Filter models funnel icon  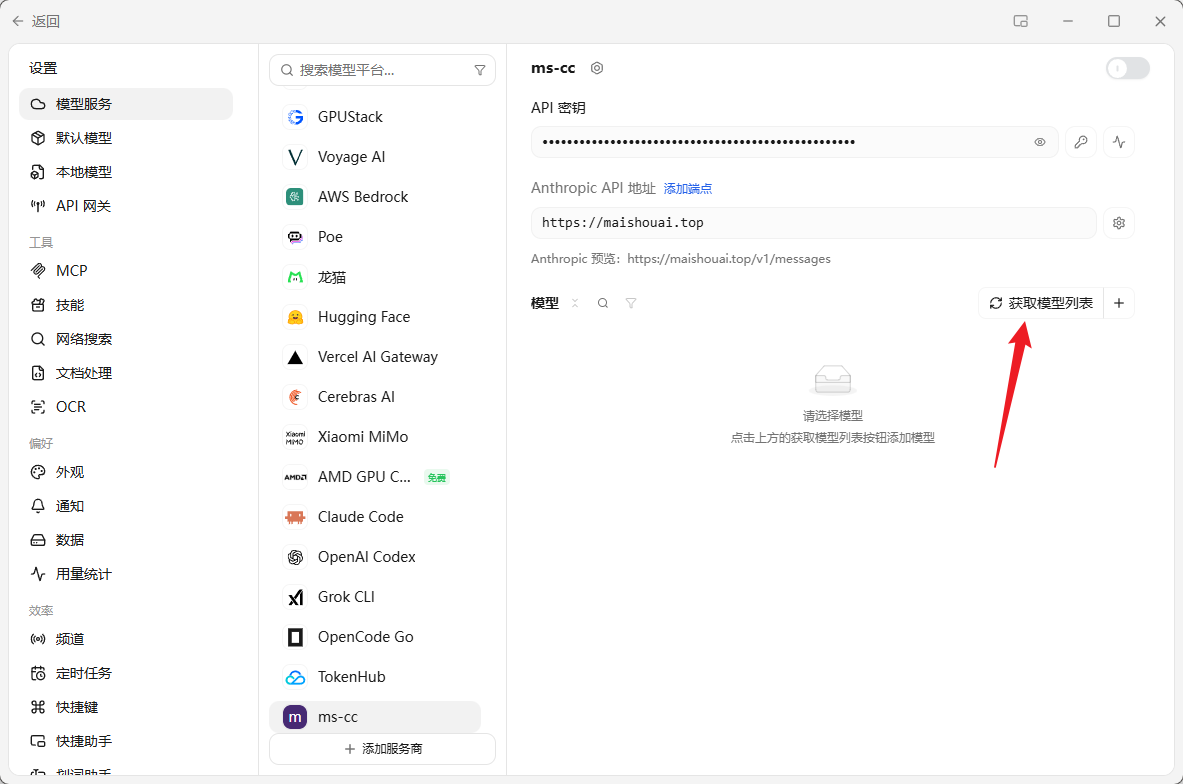631,303
